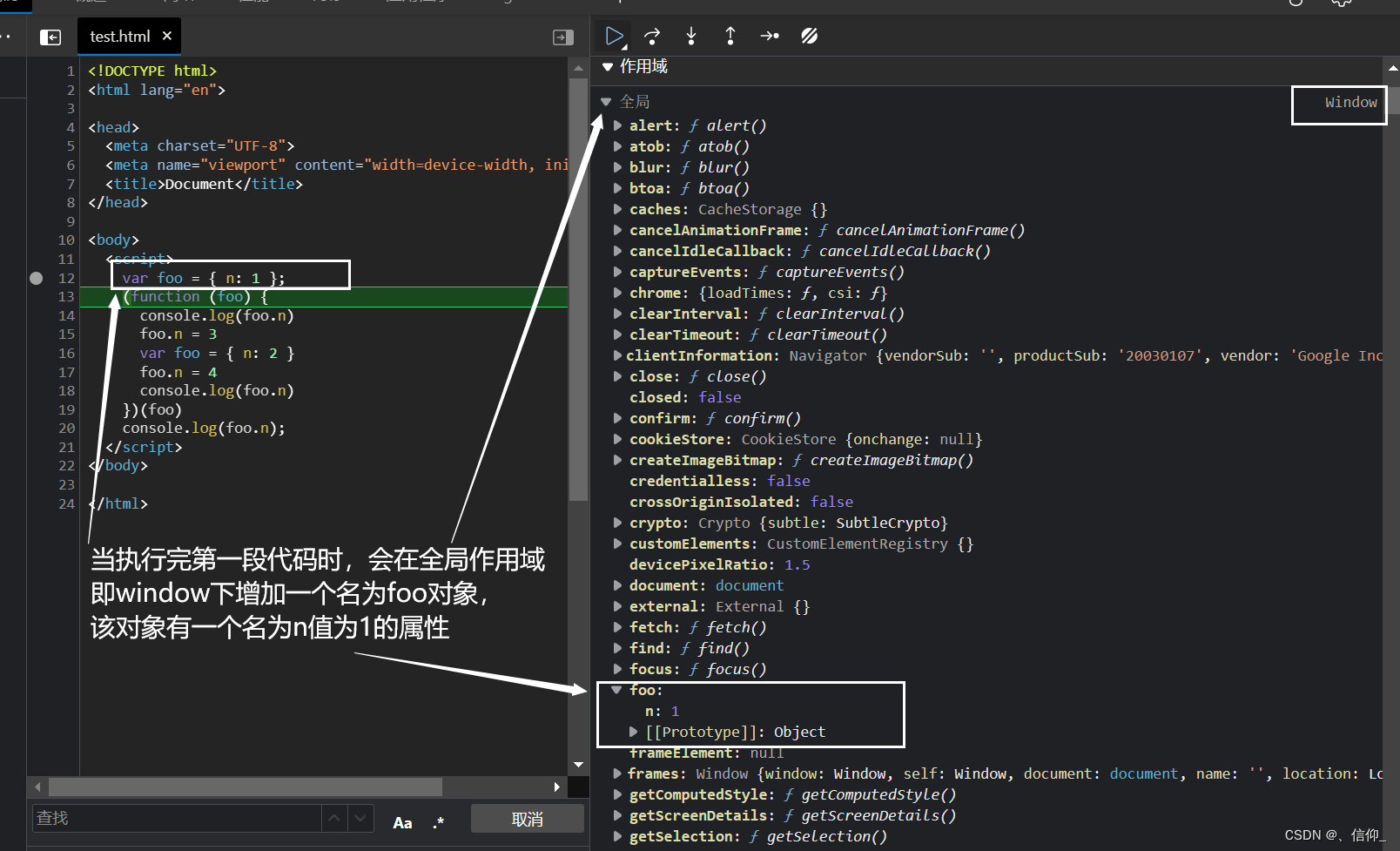Click the Window label in scope header
This screenshot has height=851, width=1400.
1350,102
